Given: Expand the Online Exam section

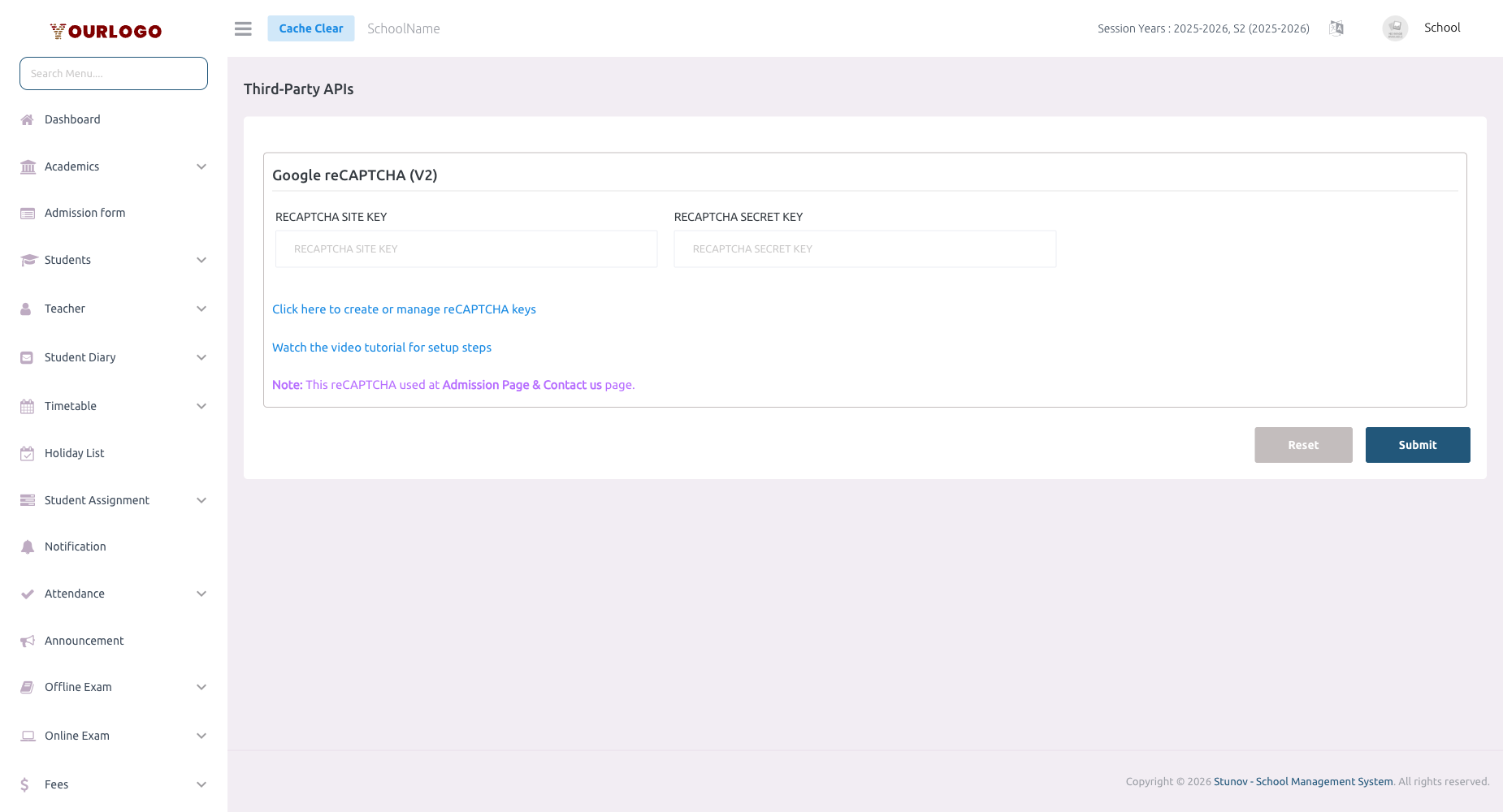Looking at the screenshot, I should click(201, 735).
